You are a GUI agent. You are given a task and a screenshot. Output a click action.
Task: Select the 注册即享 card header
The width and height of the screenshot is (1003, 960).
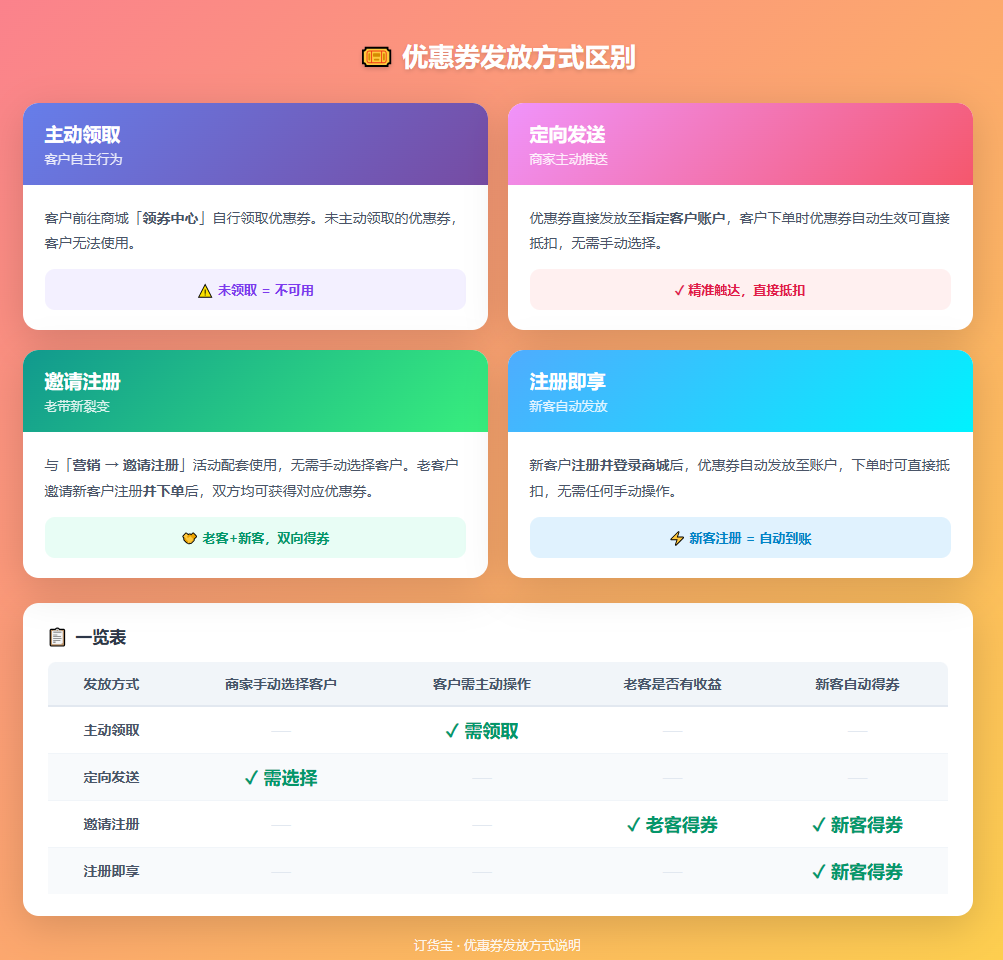point(740,391)
